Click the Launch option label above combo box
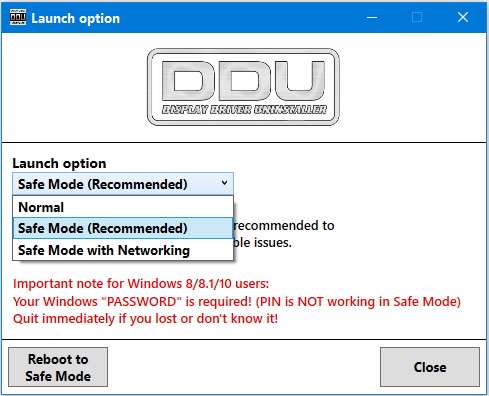 click(x=59, y=163)
